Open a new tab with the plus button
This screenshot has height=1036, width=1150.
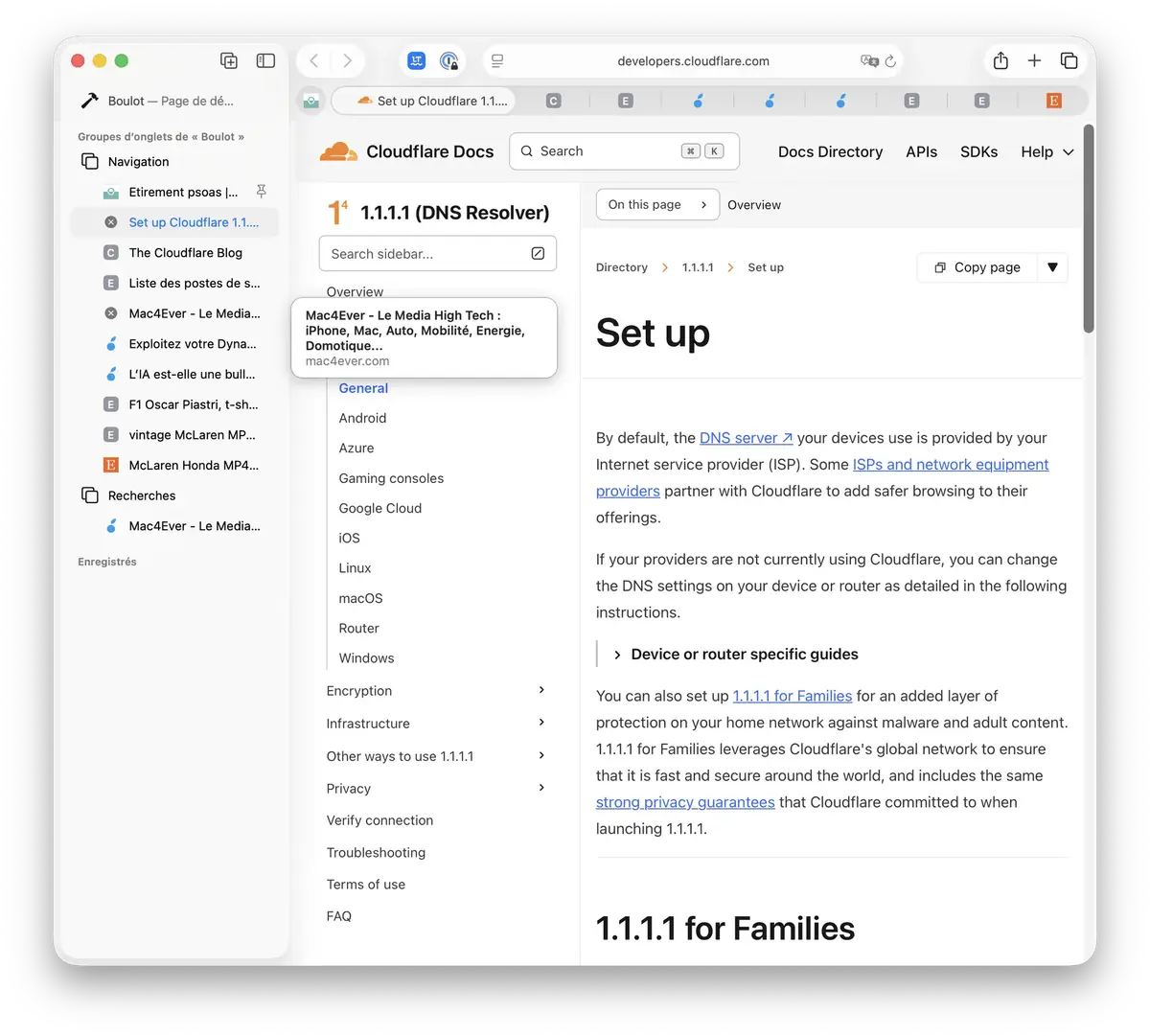(1034, 61)
